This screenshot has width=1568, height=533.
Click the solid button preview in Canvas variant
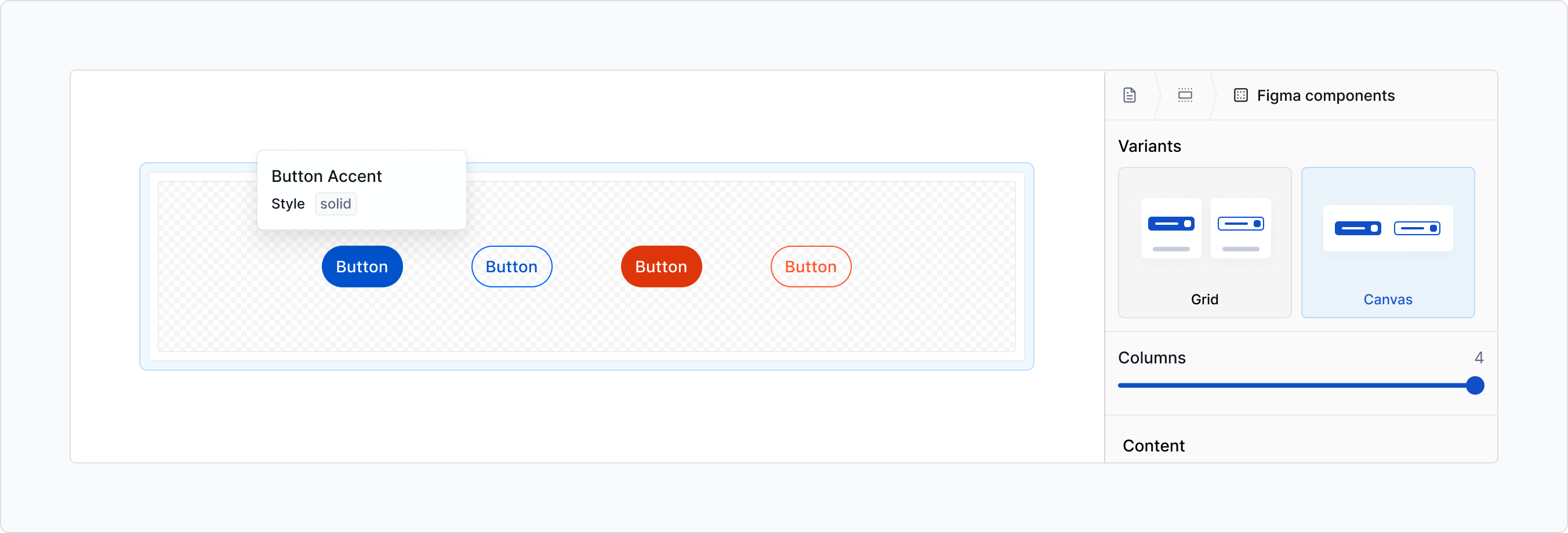[1358, 228]
